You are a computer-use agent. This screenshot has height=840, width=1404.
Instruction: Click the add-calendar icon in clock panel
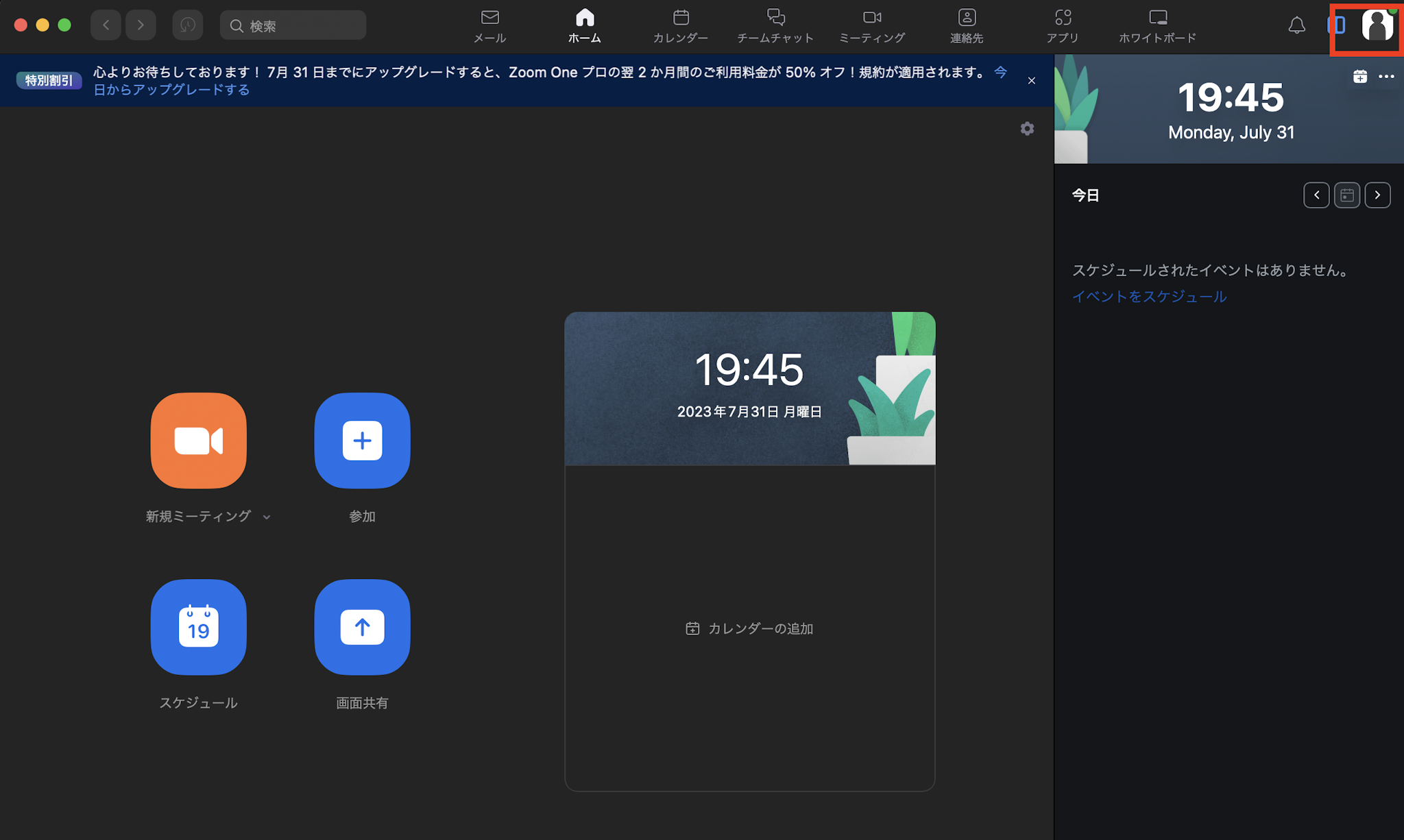tap(1360, 77)
